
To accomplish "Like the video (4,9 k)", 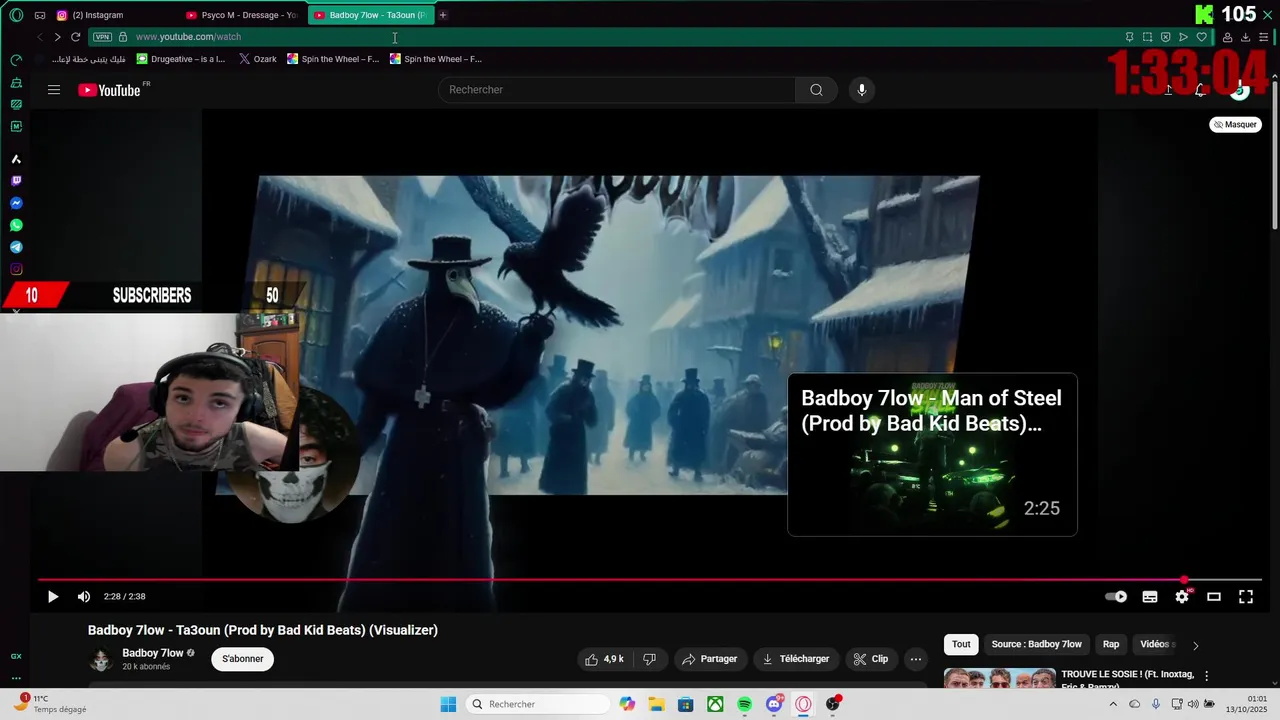I will [605, 659].
